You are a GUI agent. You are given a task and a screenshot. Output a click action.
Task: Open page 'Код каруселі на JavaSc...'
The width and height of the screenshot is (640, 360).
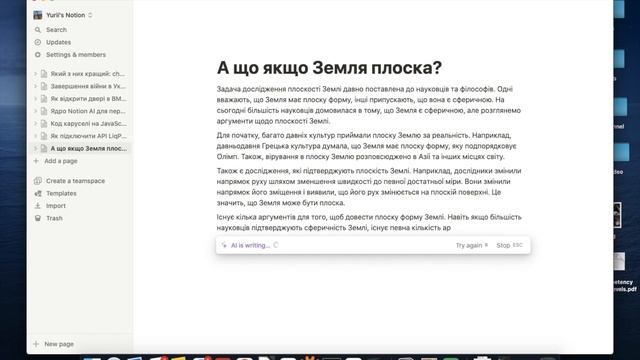coord(88,124)
